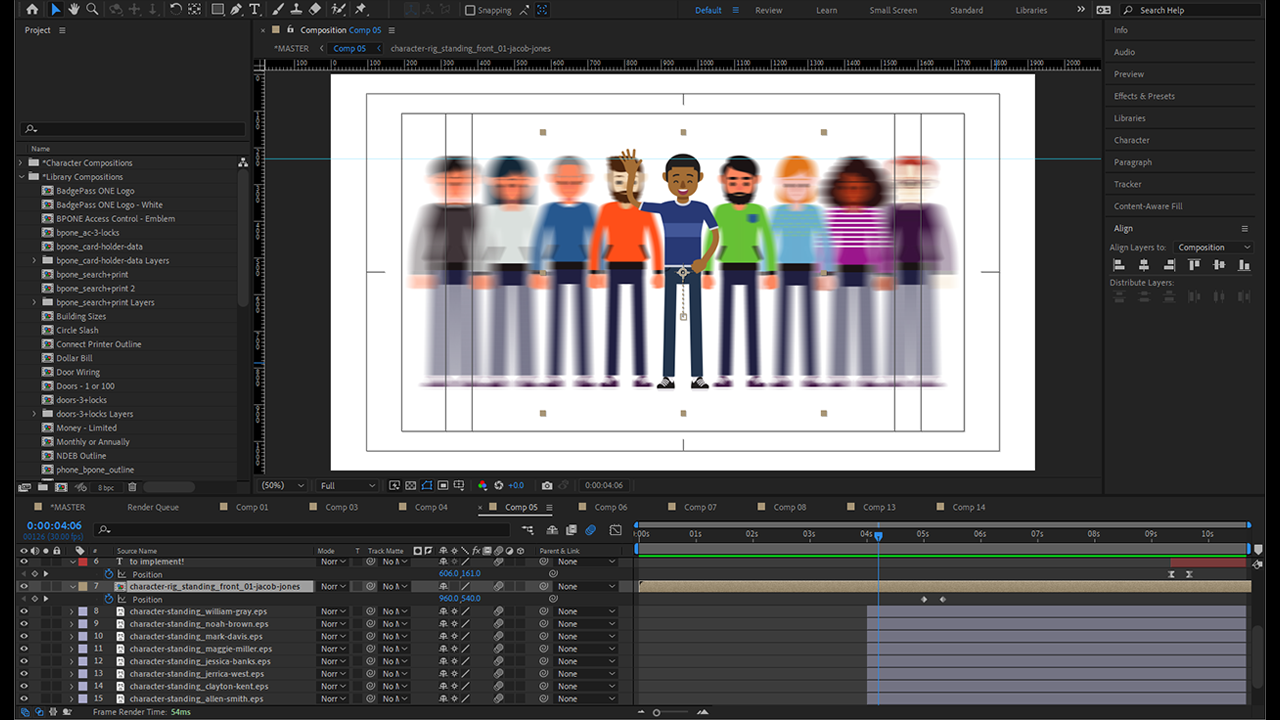
Task: Click the Search Help input field
Action: (x=1192, y=10)
